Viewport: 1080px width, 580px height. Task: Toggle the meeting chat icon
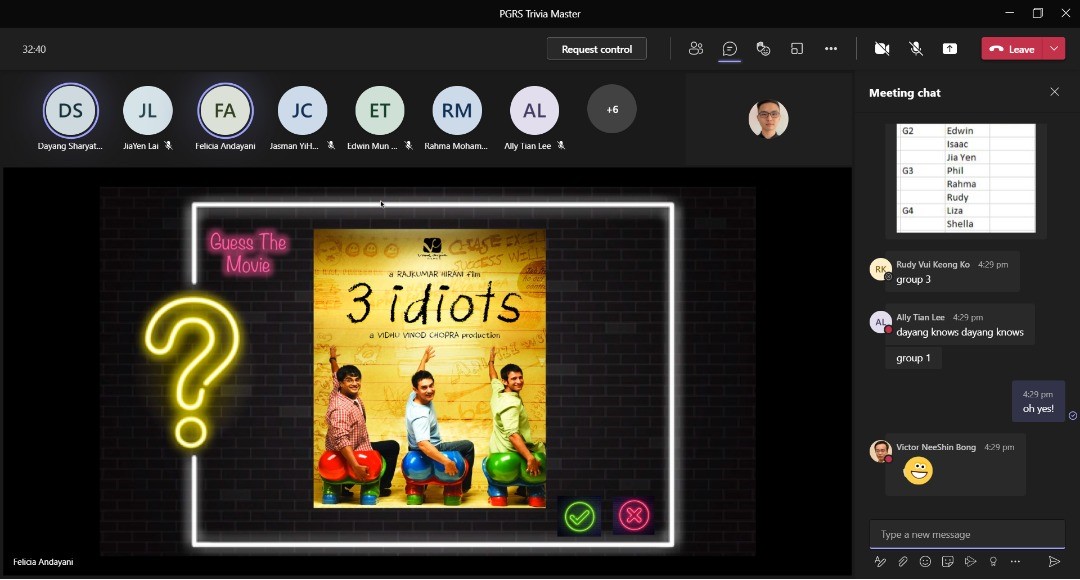(729, 48)
